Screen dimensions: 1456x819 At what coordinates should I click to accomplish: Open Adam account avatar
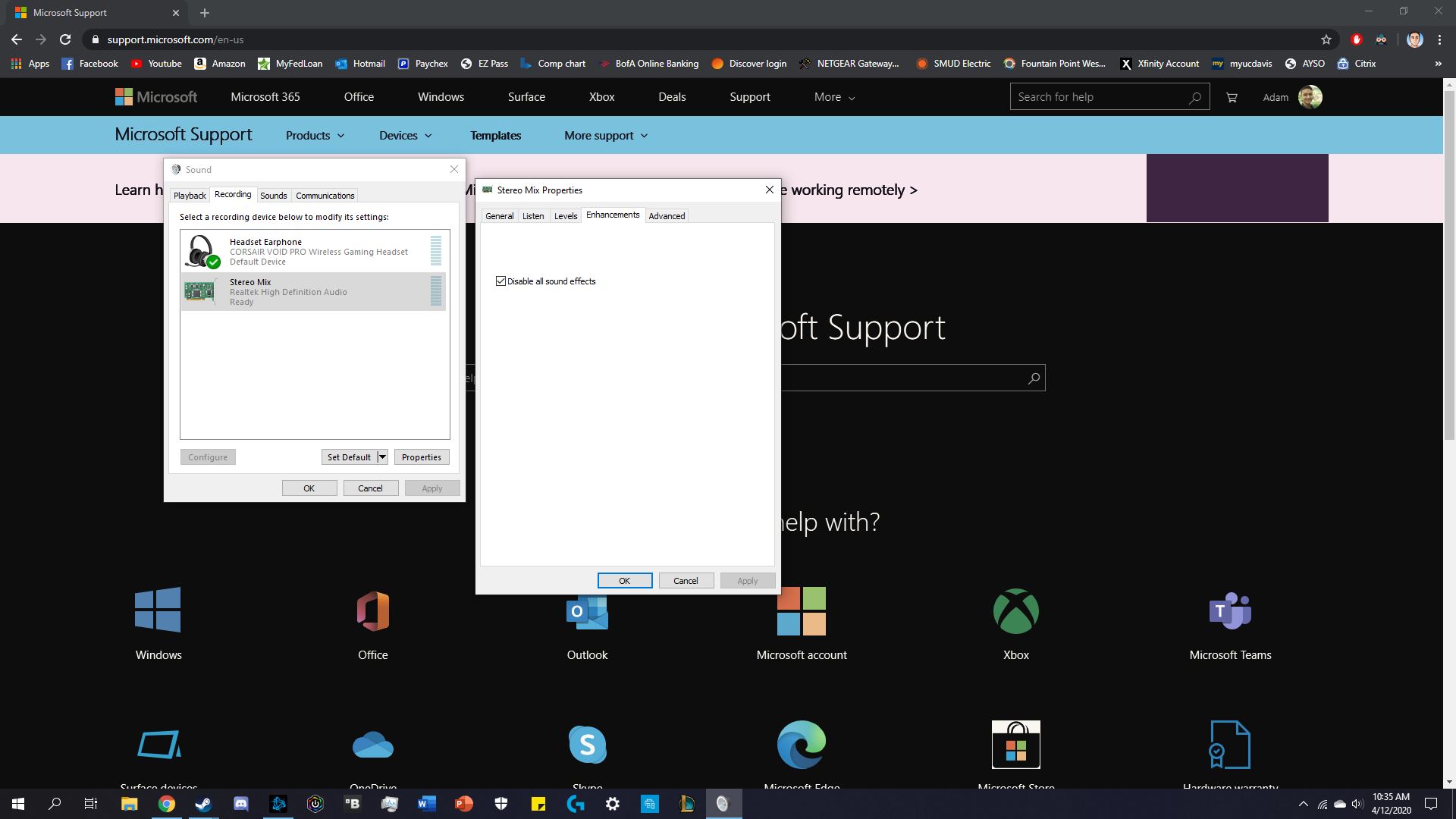[x=1310, y=97]
